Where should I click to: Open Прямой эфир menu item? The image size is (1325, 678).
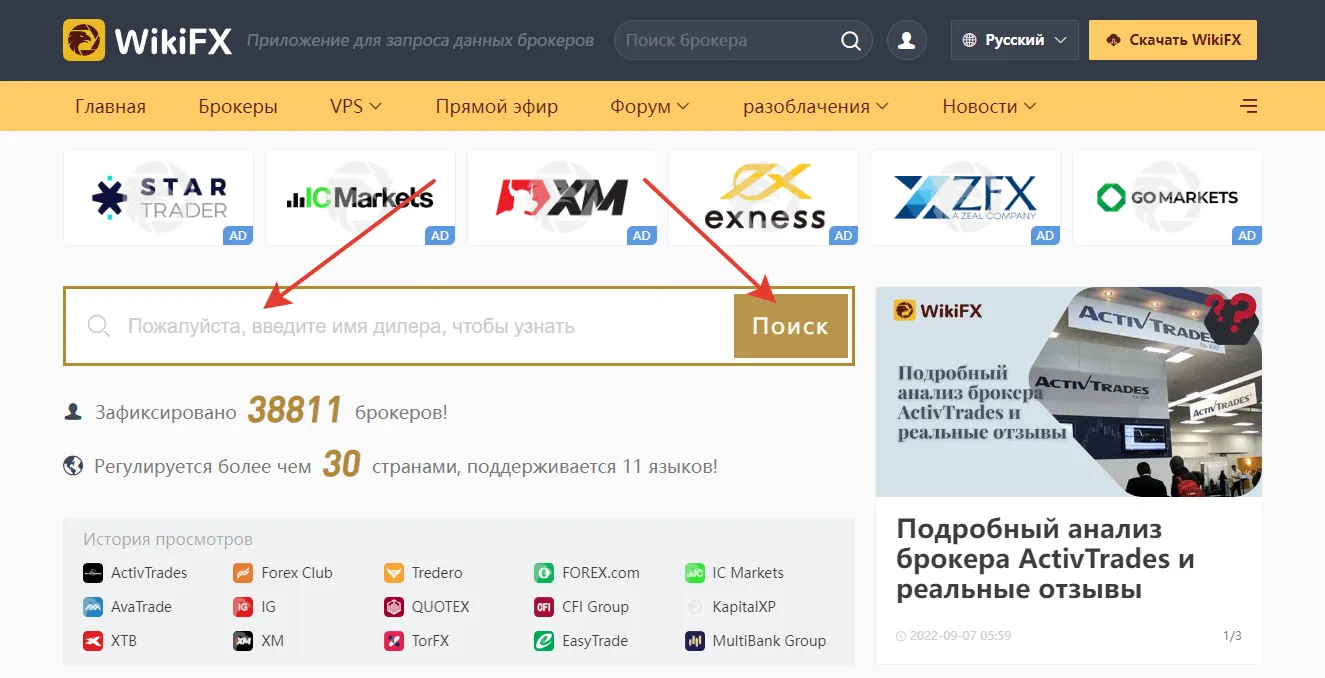tap(496, 106)
